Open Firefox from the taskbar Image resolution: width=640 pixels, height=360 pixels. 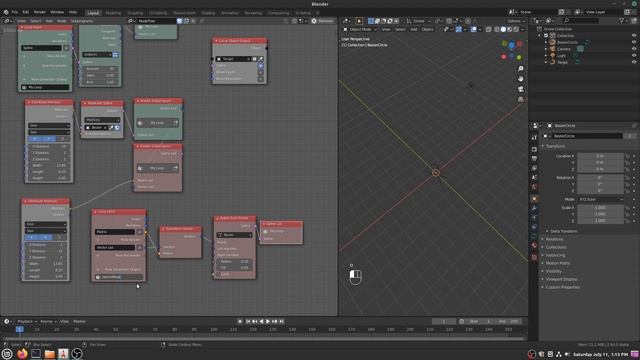click(22, 353)
